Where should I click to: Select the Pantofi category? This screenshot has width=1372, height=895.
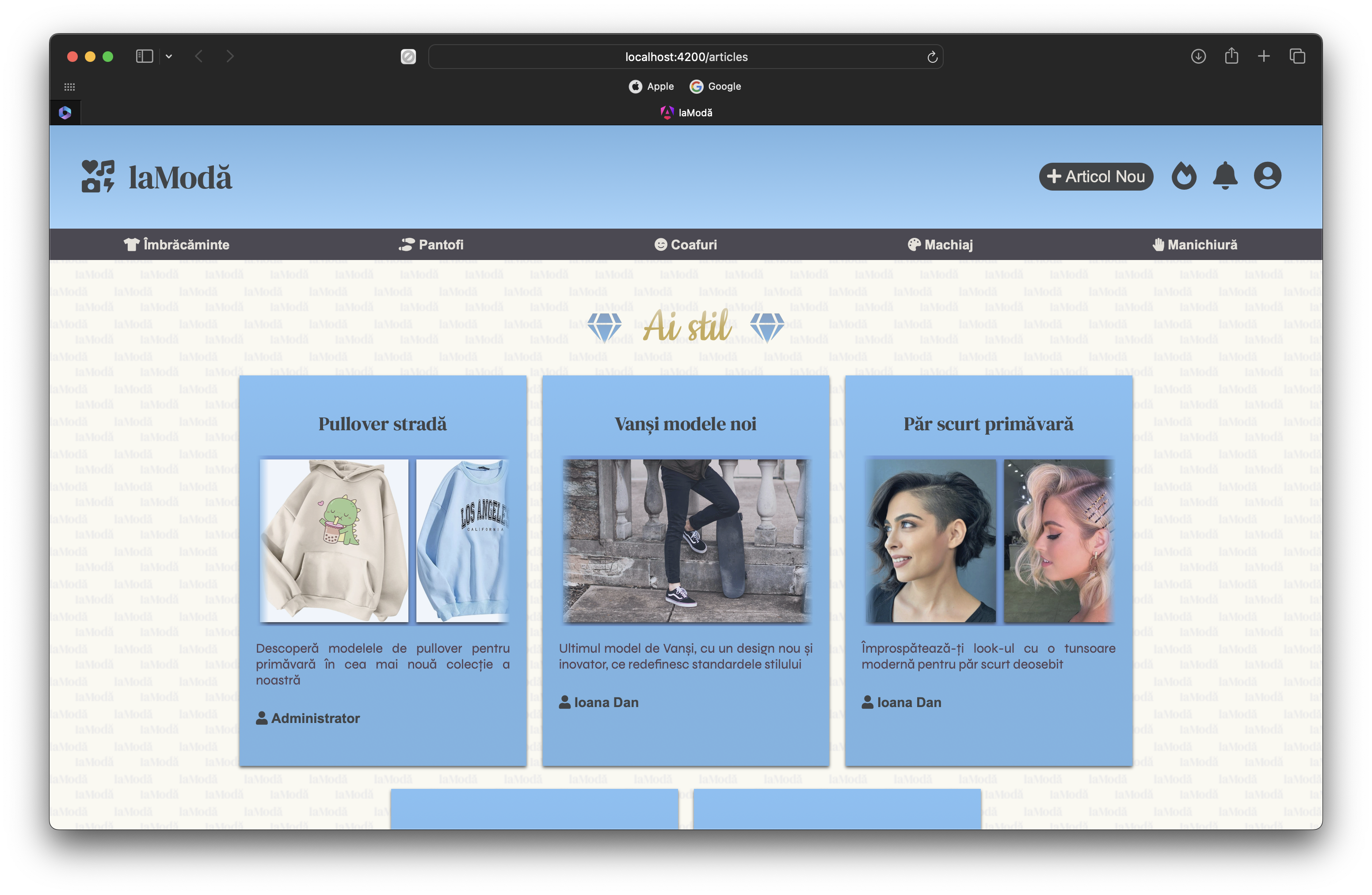[431, 245]
